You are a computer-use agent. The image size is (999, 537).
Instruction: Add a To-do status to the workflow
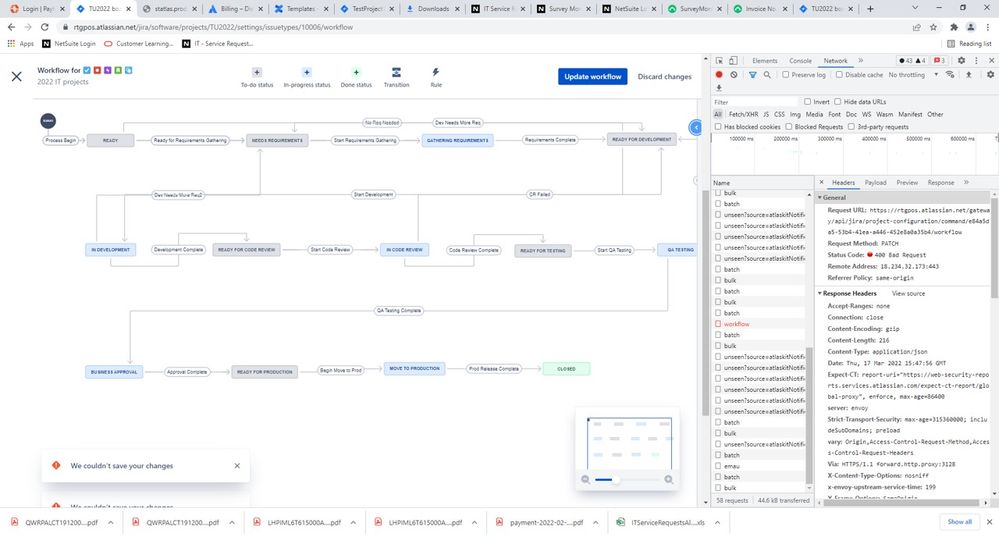click(257, 77)
